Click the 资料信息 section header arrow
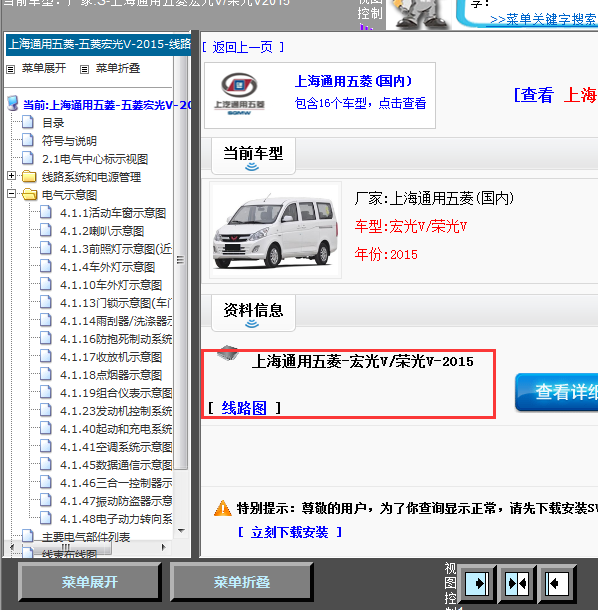 [252, 324]
